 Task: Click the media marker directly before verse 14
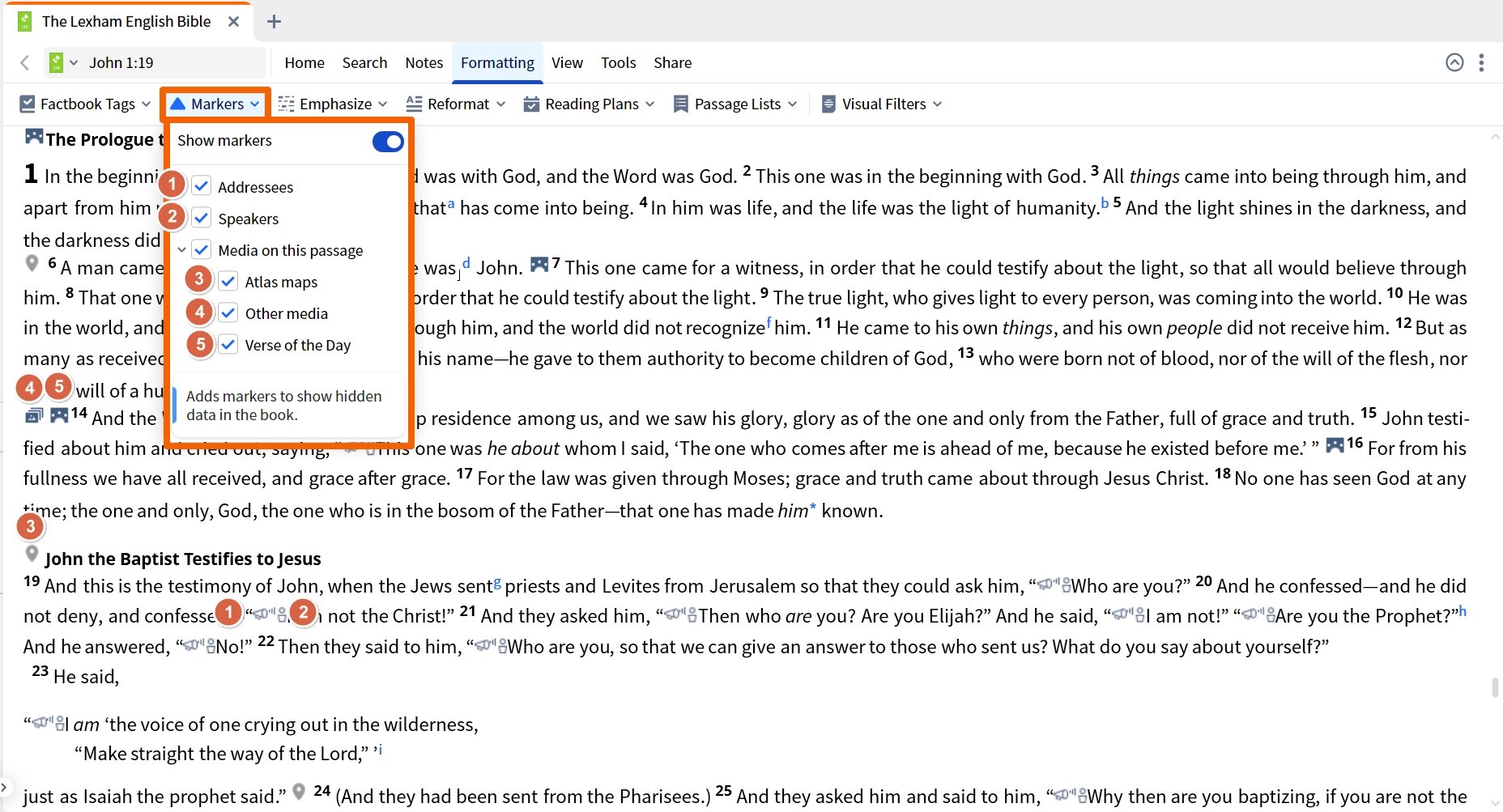[59, 415]
